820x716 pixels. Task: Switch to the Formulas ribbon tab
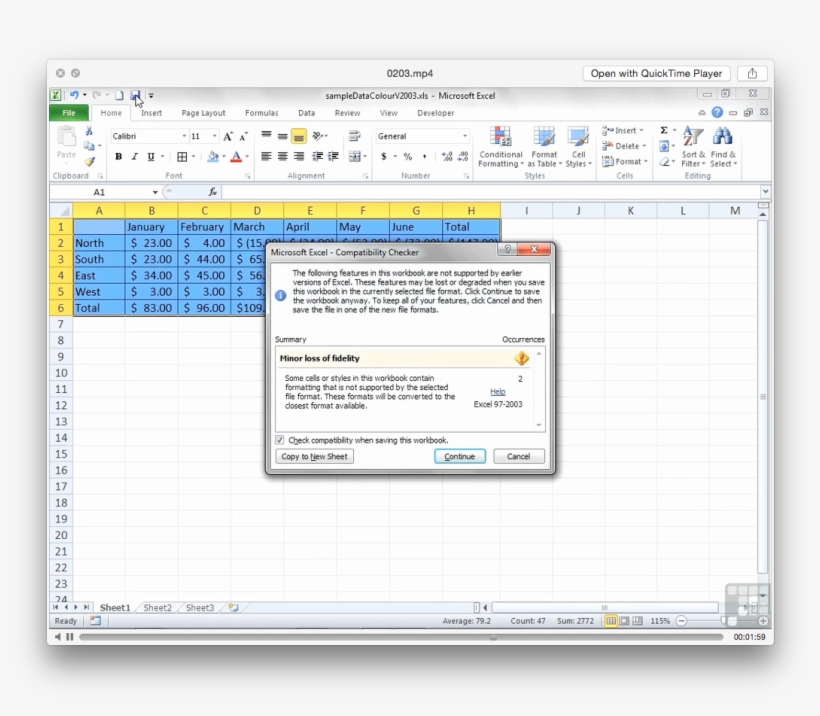point(261,112)
